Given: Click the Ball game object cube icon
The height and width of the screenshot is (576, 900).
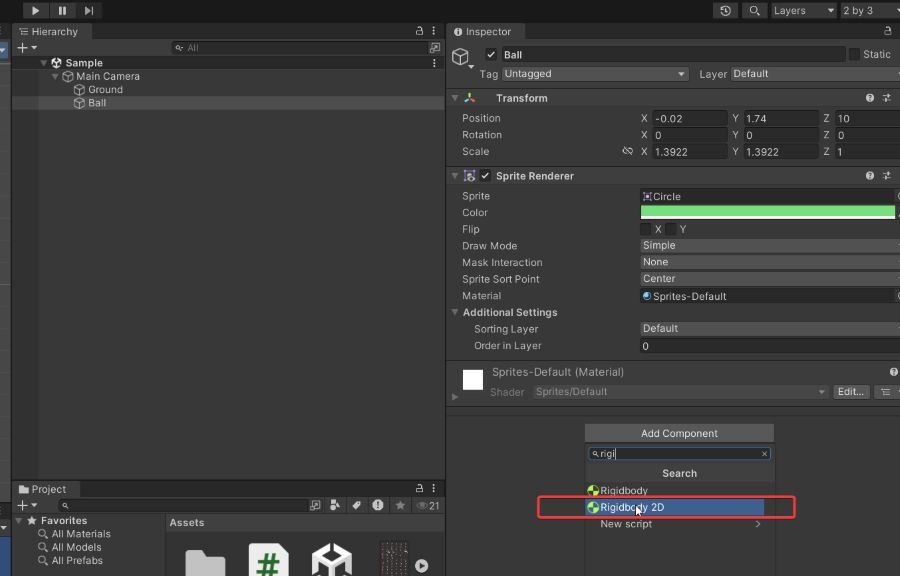Looking at the screenshot, I should point(460,56).
